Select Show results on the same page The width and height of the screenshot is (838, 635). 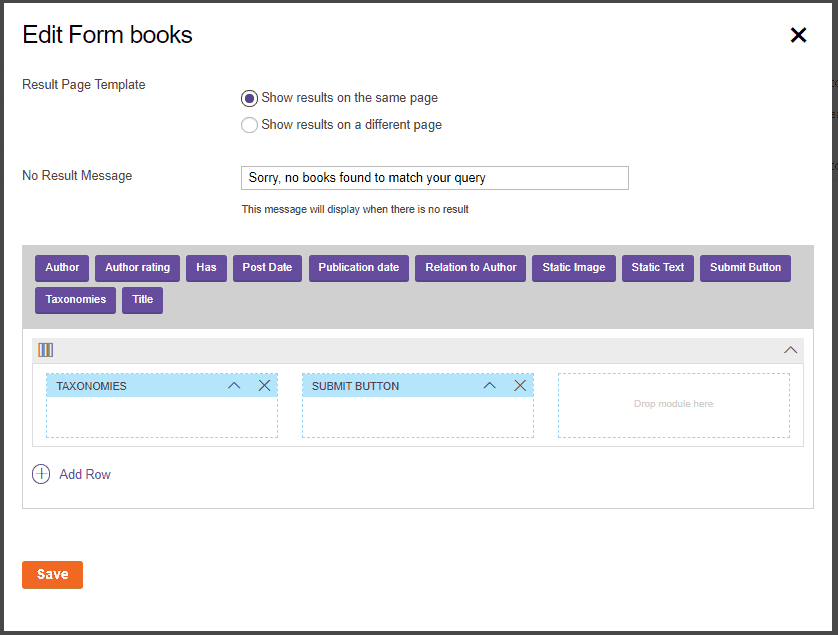(249, 98)
